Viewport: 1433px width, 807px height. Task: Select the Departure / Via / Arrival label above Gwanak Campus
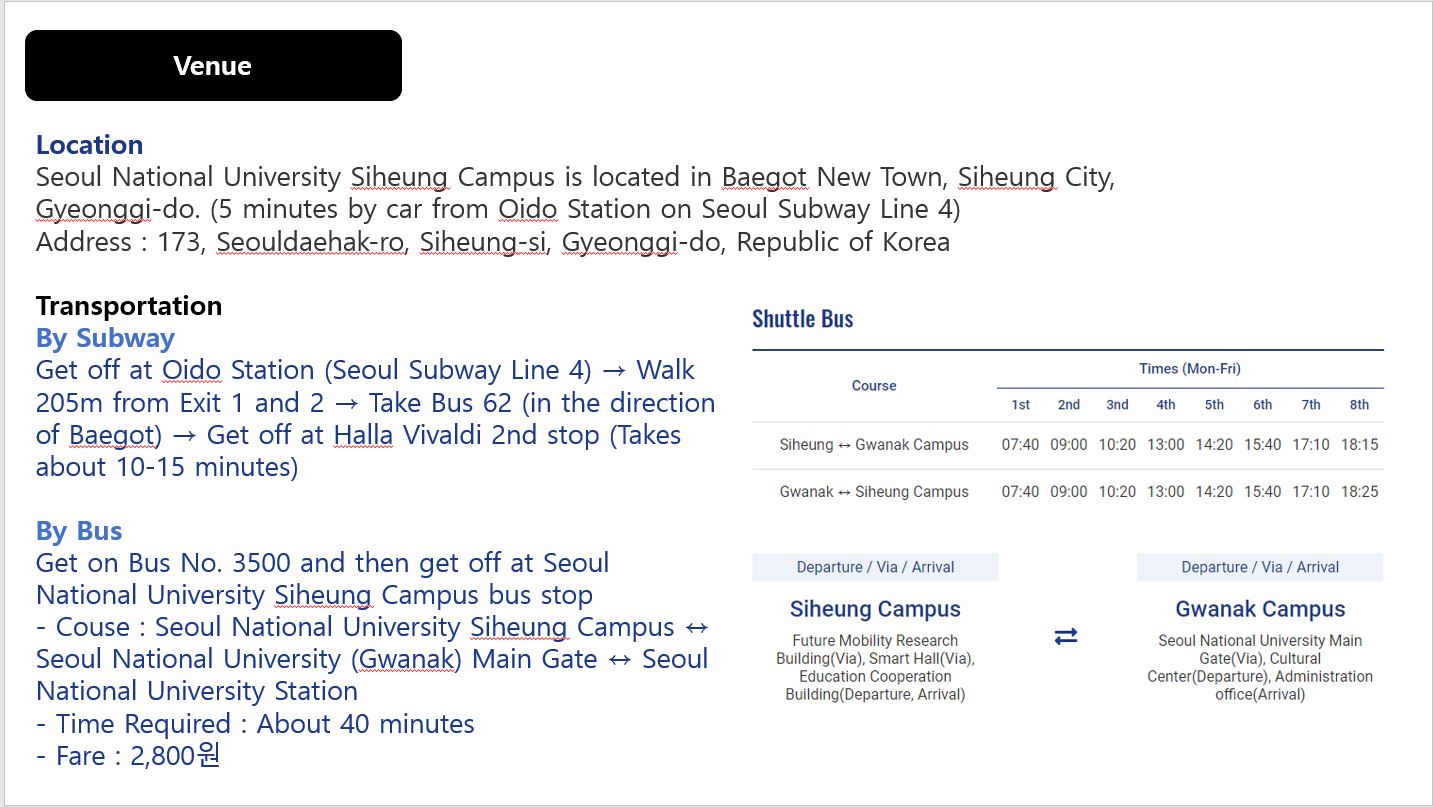pyautogui.click(x=1260, y=567)
